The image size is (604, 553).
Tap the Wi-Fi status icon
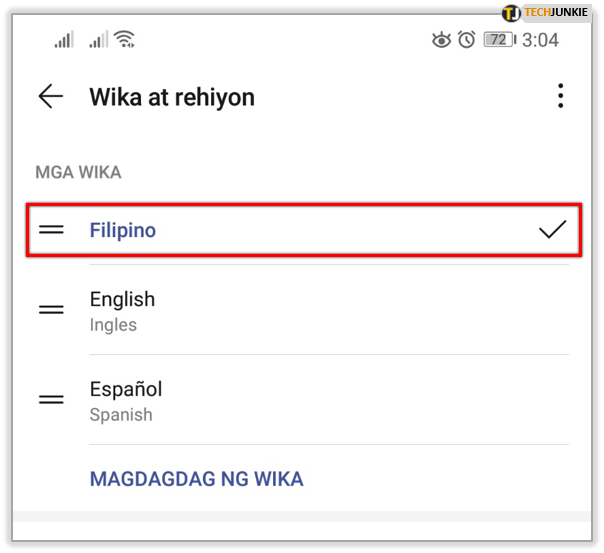[x=126, y=39]
